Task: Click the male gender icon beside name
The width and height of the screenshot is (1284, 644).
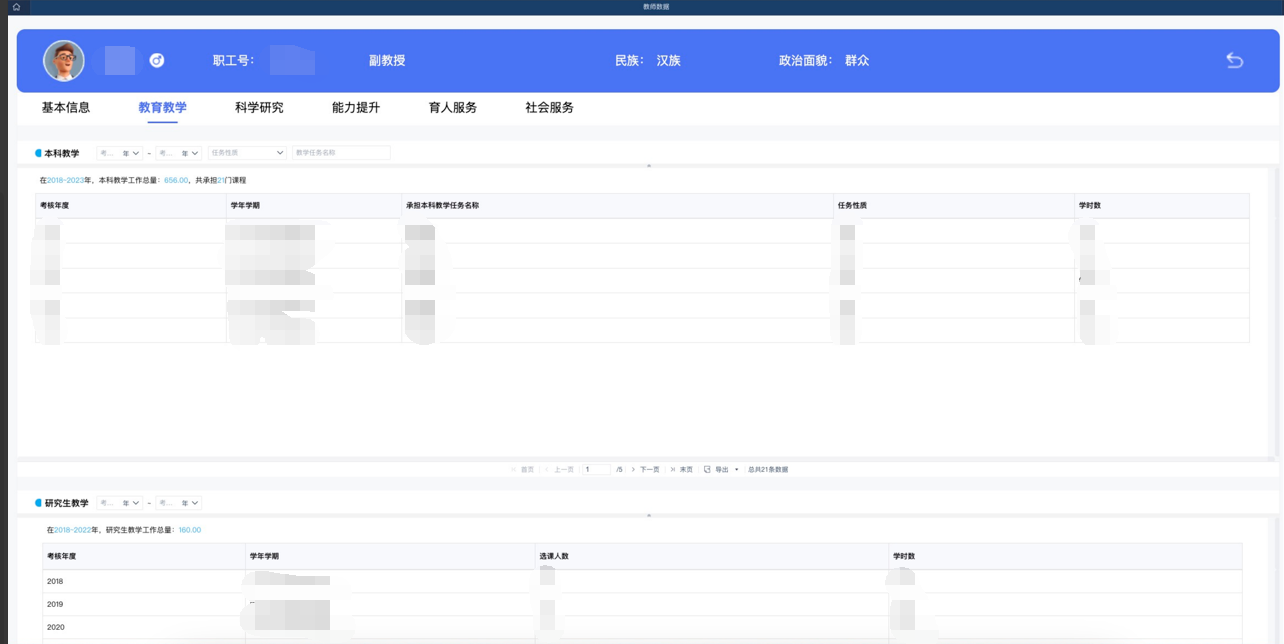Action: point(156,61)
